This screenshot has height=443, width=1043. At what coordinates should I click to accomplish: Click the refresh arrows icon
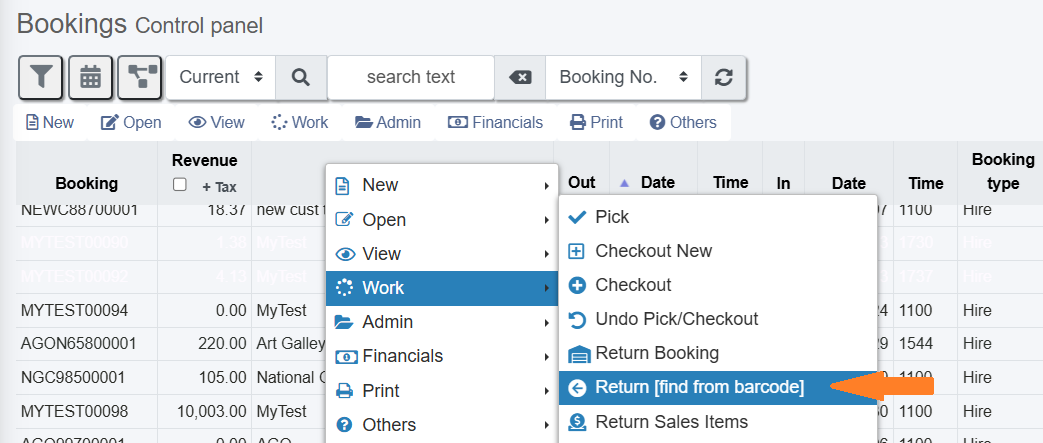tap(724, 77)
